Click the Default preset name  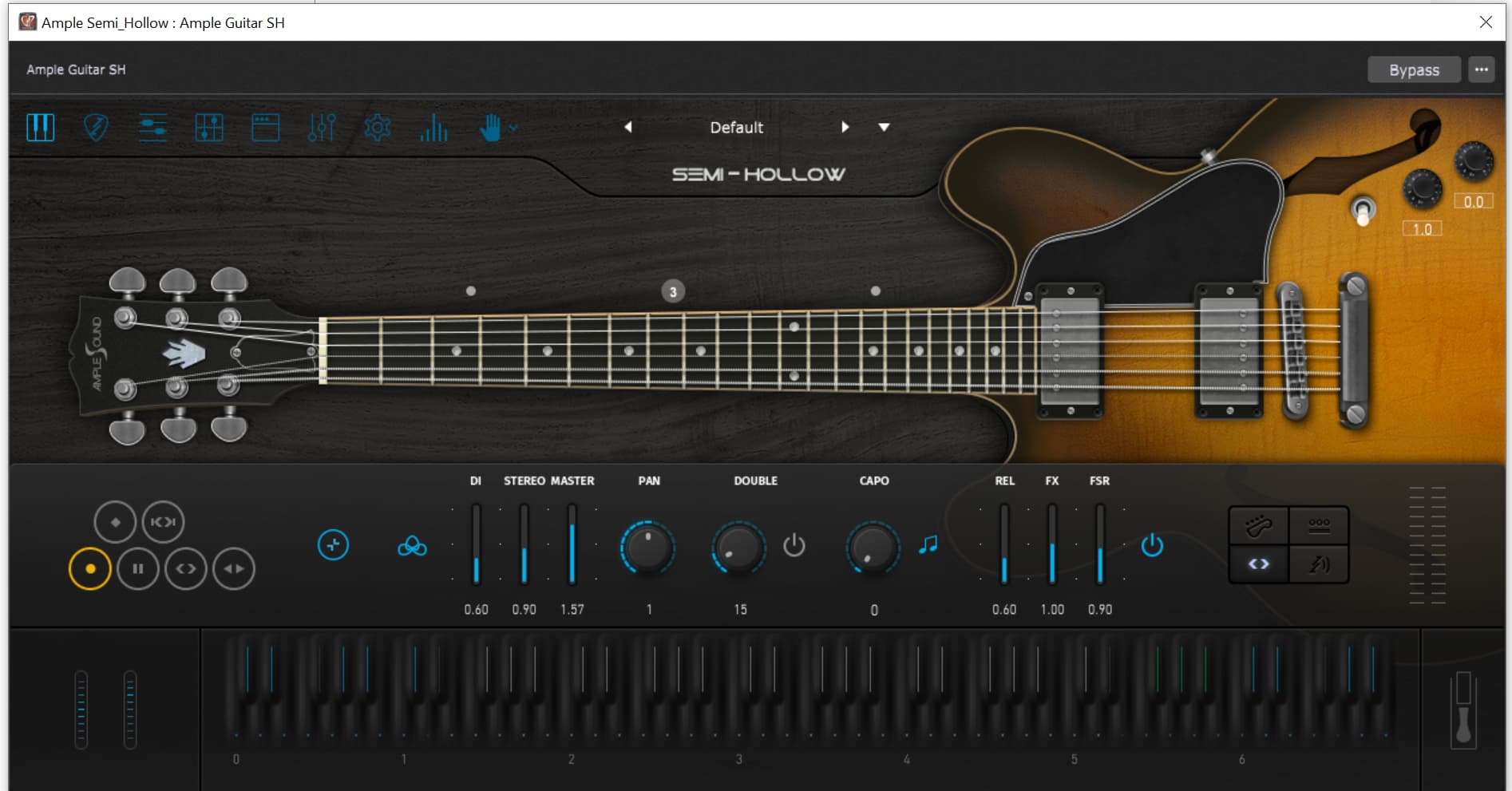pos(736,128)
